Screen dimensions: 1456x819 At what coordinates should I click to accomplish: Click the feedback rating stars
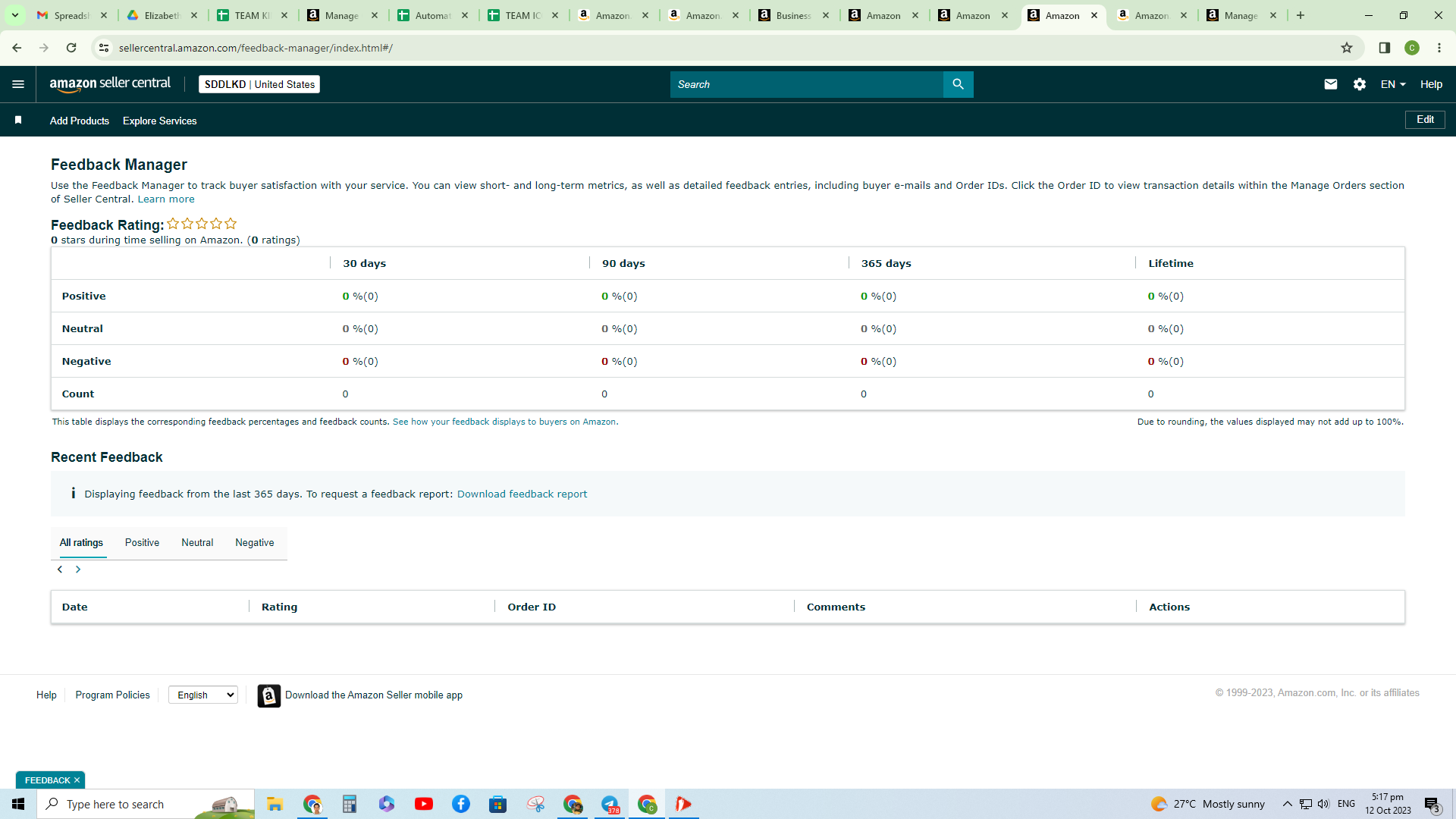pyautogui.click(x=202, y=224)
